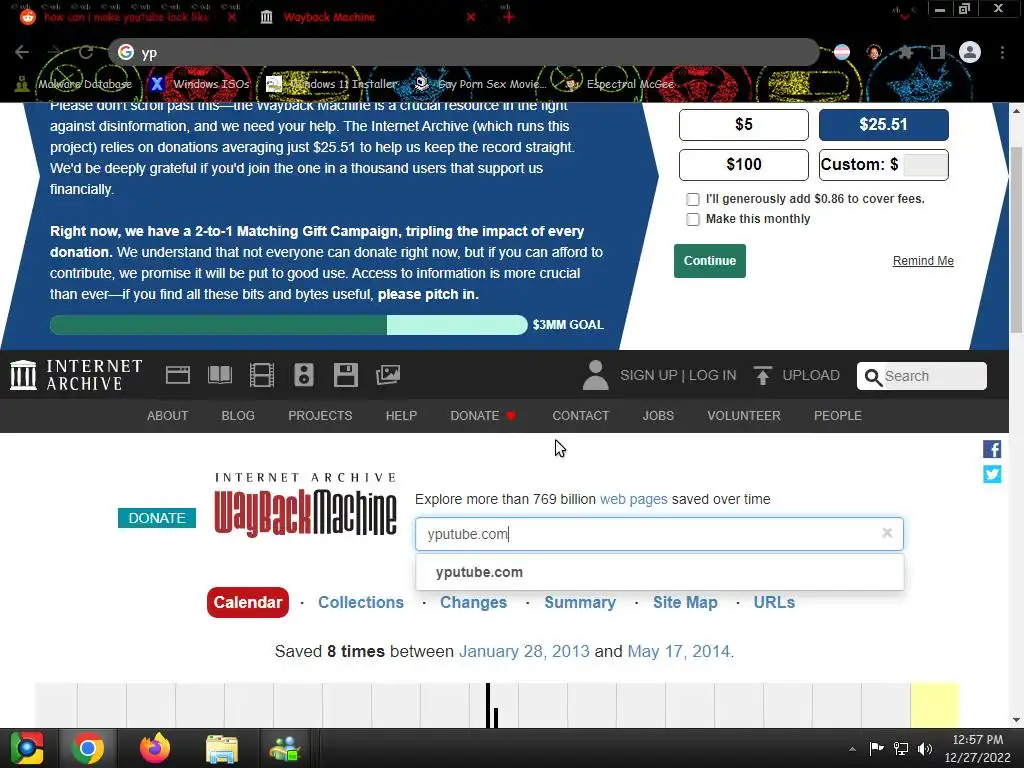Screen dimensions: 1024x768
Task: Open the VOLUNTEER menu item
Action: 744,415
